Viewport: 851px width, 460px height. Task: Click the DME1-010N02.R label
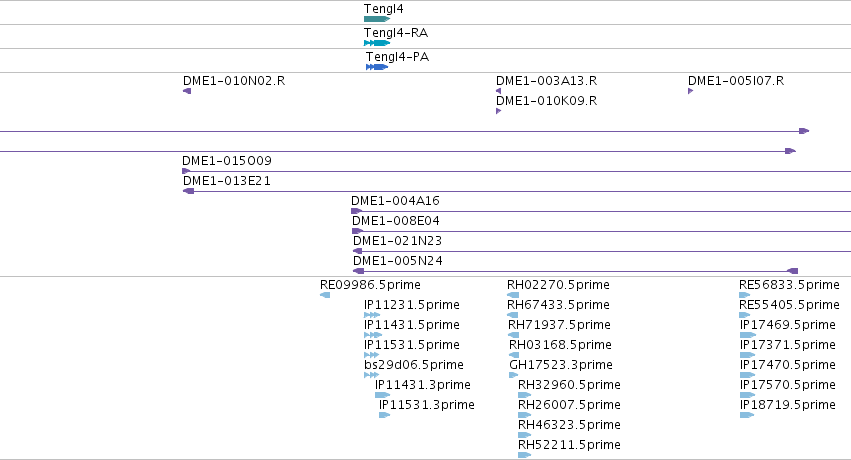pyautogui.click(x=234, y=81)
